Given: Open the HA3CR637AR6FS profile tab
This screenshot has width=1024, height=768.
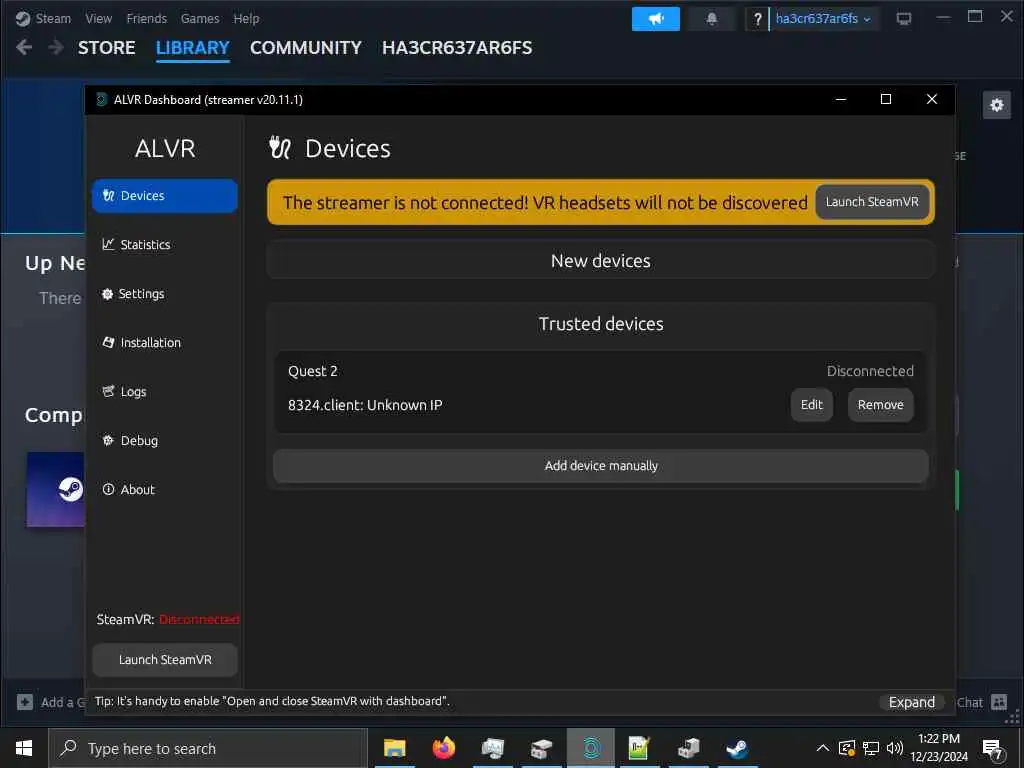Looking at the screenshot, I should (457, 48).
